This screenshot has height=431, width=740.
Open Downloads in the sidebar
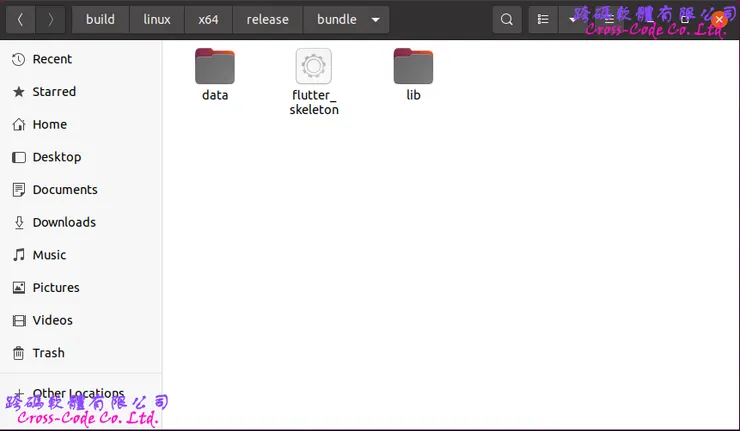pos(81,222)
